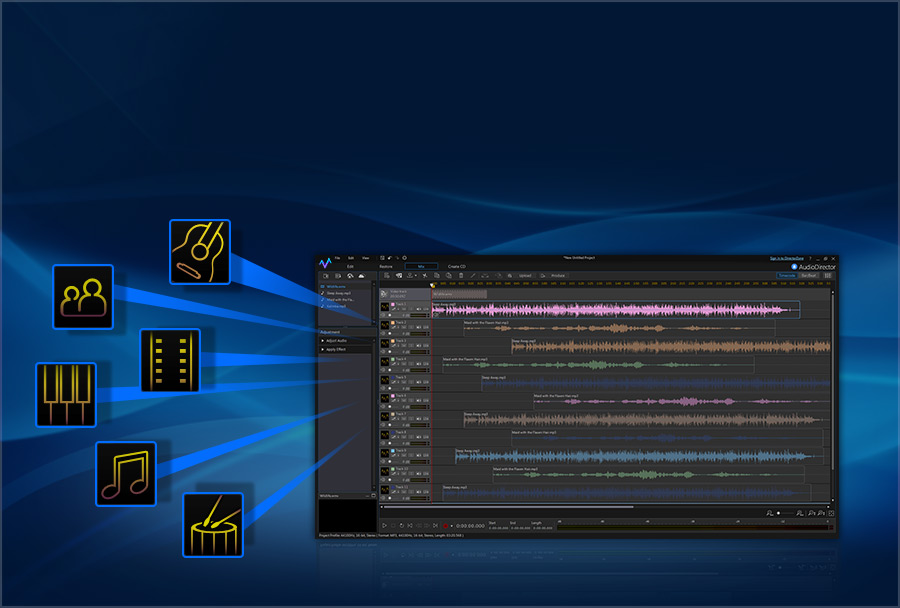Click the music notes icon
The image size is (900, 608).
coord(126,474)
